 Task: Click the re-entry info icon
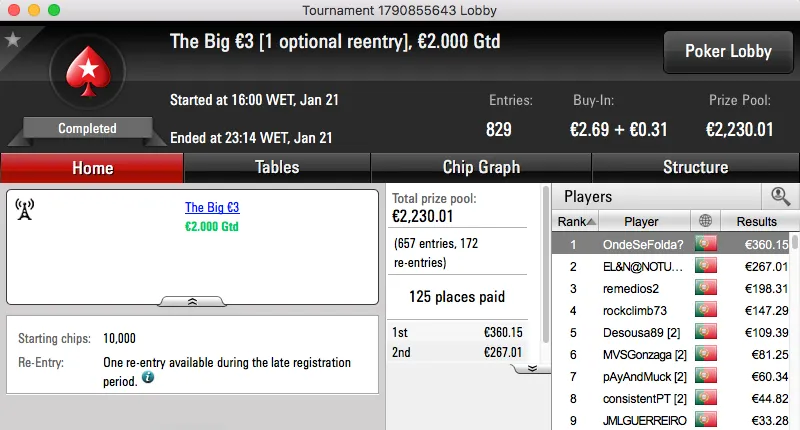coord(148,377)
